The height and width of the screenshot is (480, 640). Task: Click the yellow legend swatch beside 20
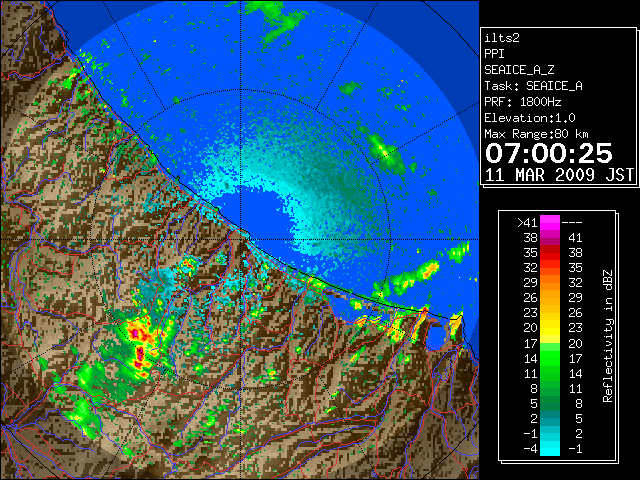click(550, 328)
